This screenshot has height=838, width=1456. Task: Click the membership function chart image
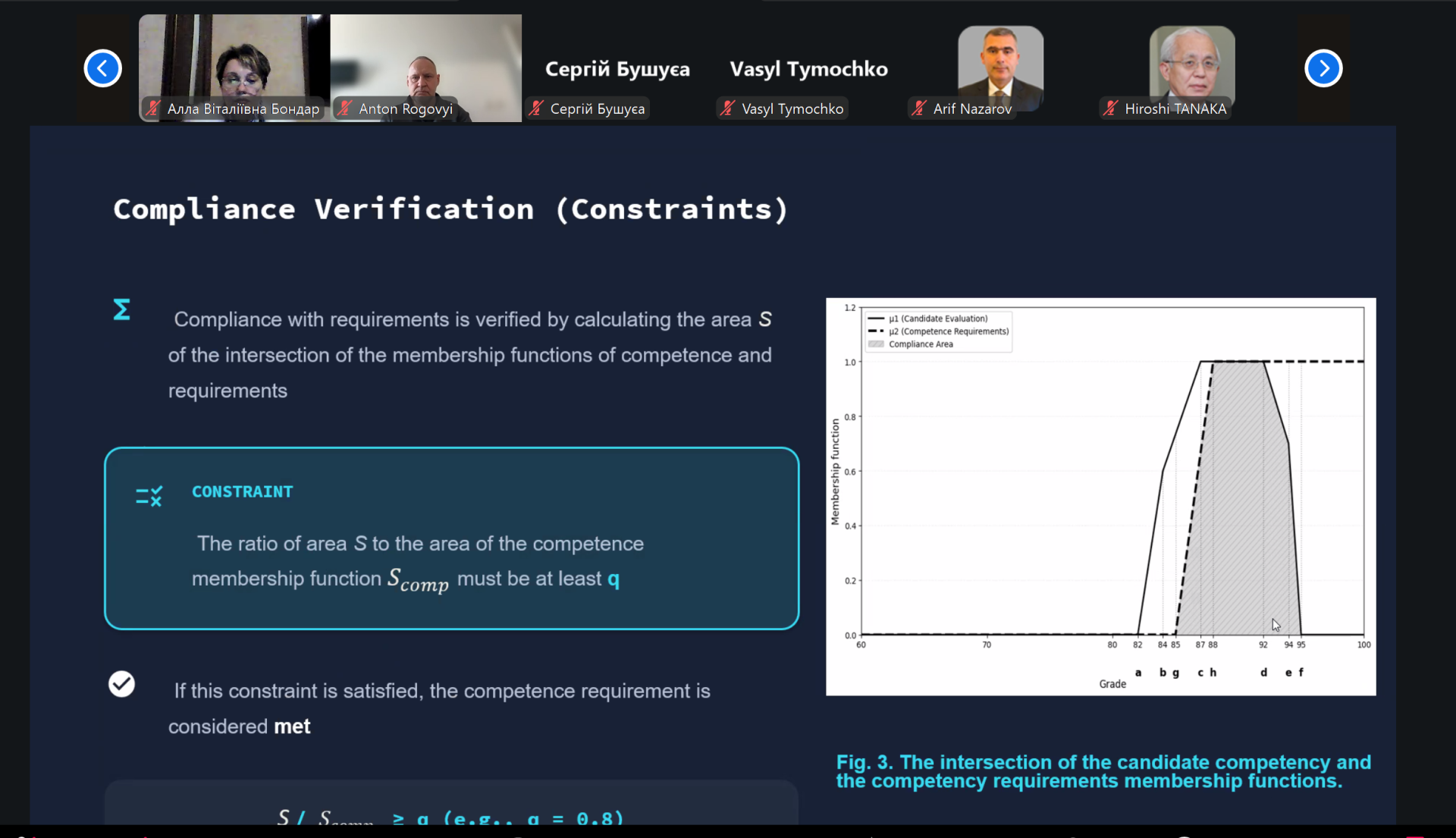[1100, 496]
